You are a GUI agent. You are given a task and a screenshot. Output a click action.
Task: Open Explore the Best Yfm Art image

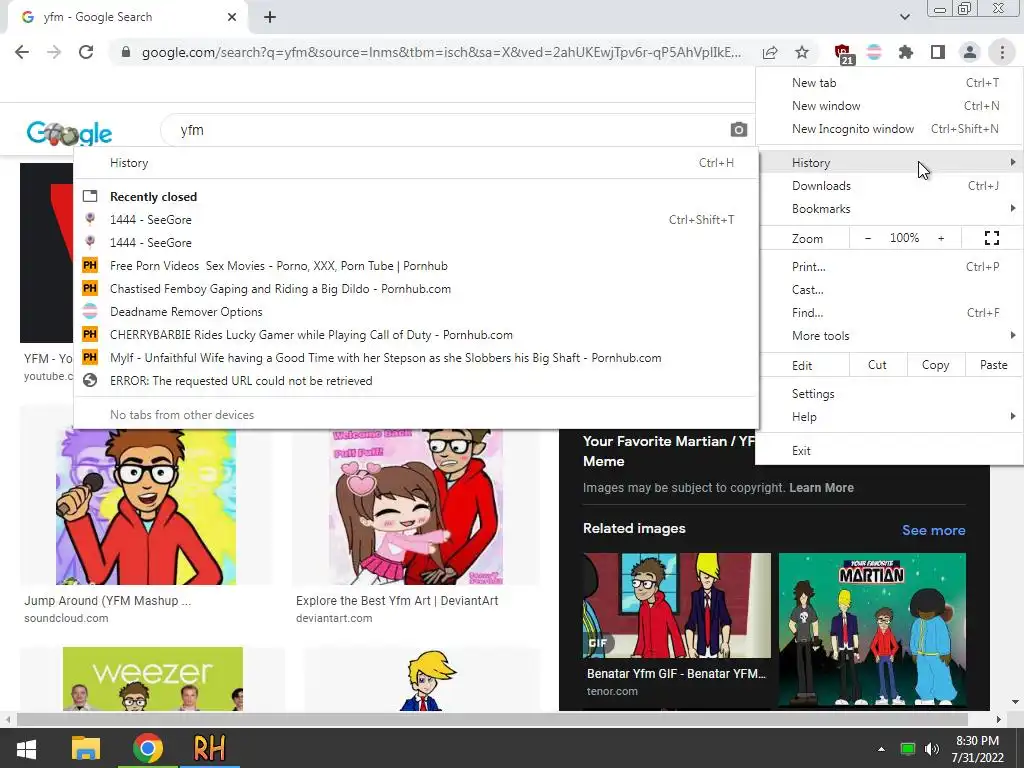(416, 506)
